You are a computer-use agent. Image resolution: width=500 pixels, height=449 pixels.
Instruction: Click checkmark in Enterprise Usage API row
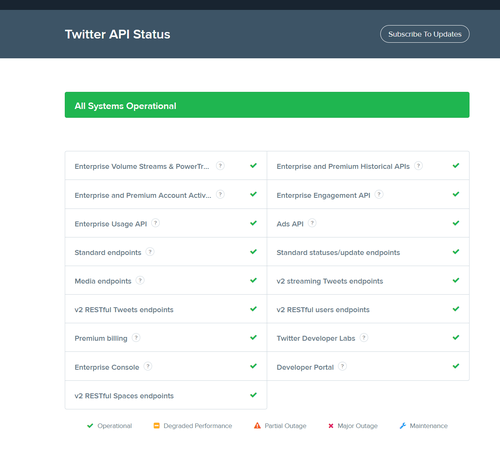[x=253, y=223]
